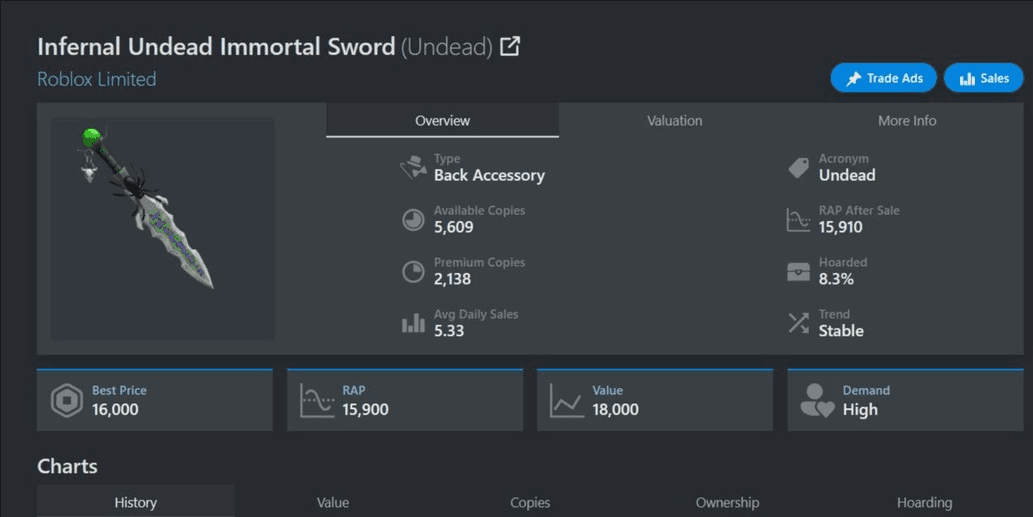Click the wave chart icon in RAP card
This screenshot has height=517, width=1033.
point(317,400)
